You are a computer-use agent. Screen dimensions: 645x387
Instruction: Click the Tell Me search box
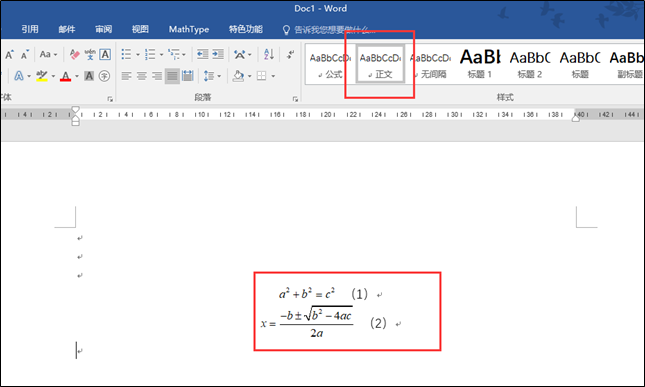(x=334, y=30)
